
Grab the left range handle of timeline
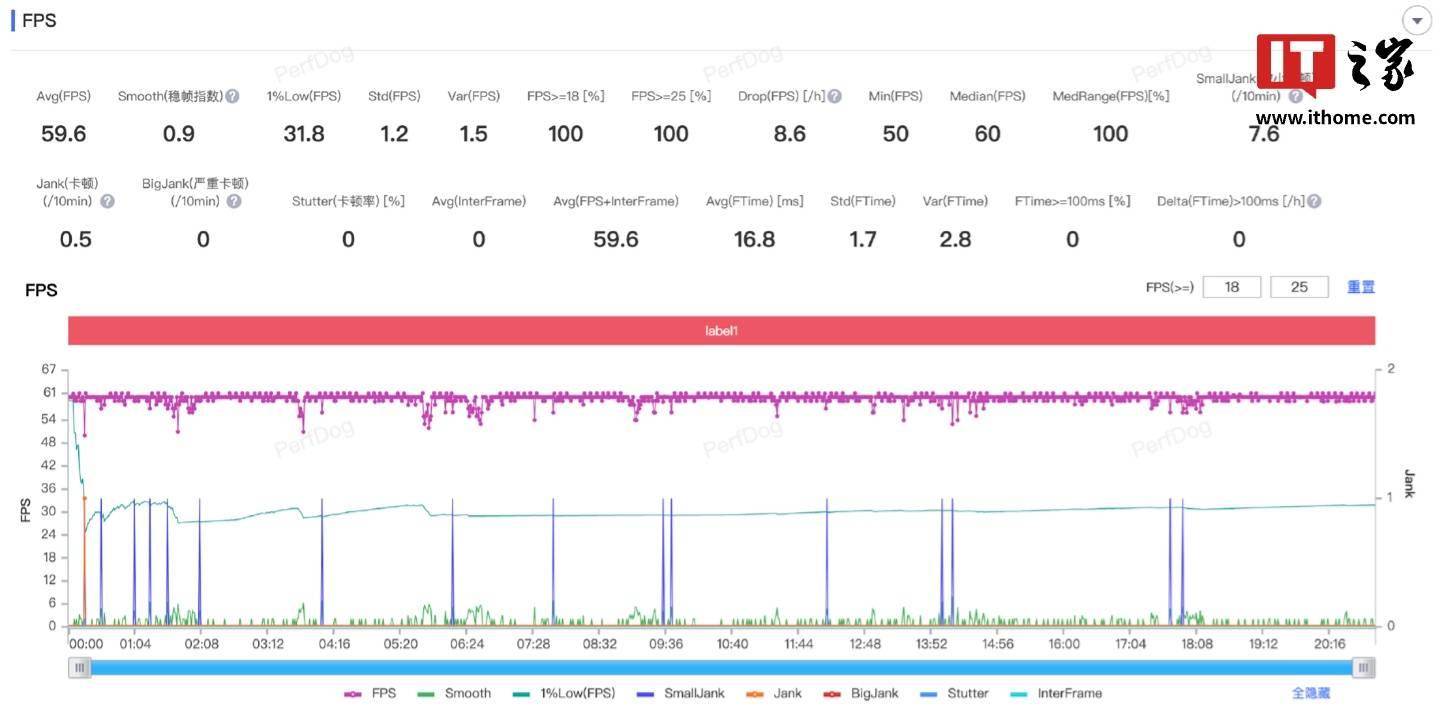[x=80, y=667]
